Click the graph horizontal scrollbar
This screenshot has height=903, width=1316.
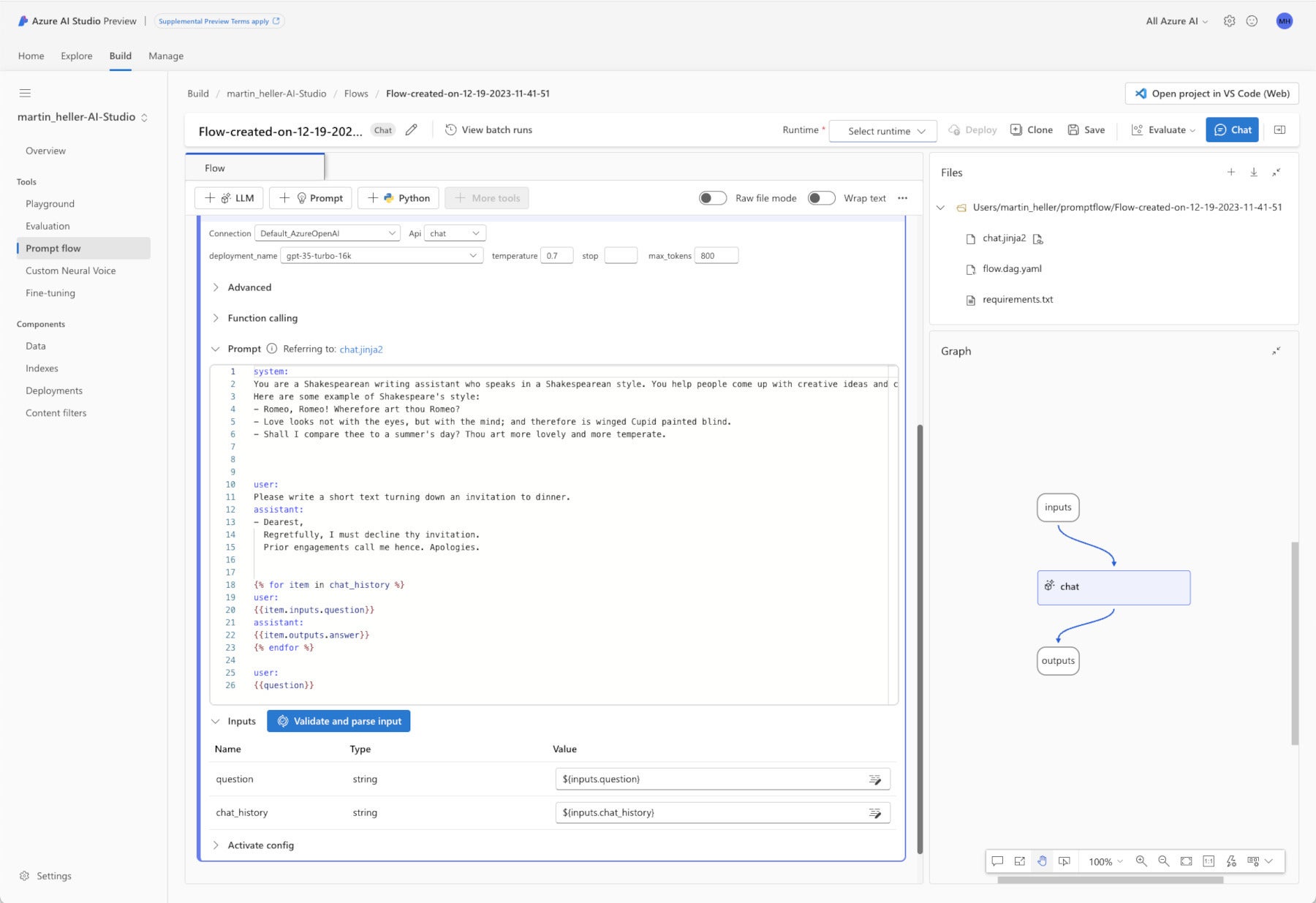pos(1111,880)
